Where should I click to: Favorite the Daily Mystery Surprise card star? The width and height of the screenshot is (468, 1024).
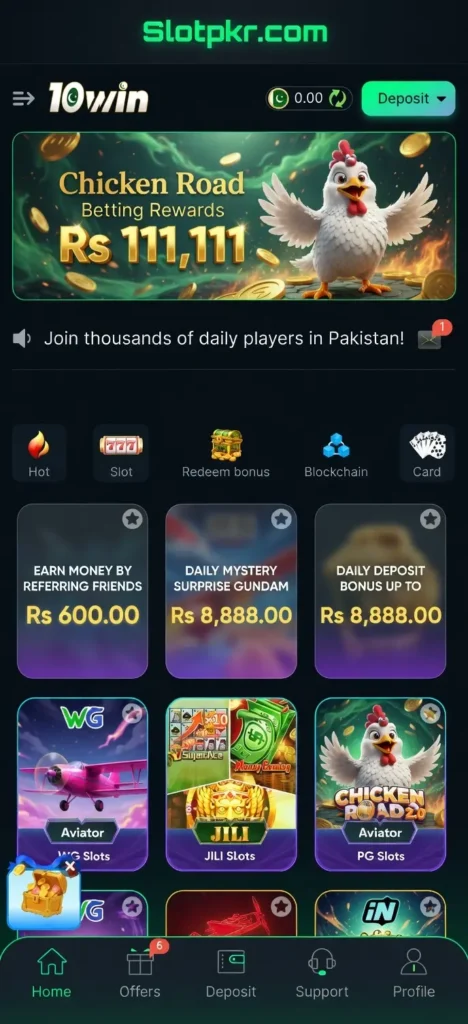(281, 519)
